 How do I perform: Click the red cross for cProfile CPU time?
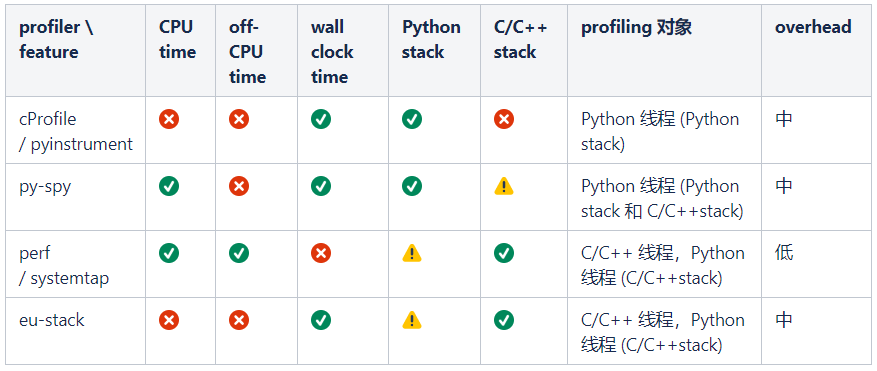coord(169,119)
